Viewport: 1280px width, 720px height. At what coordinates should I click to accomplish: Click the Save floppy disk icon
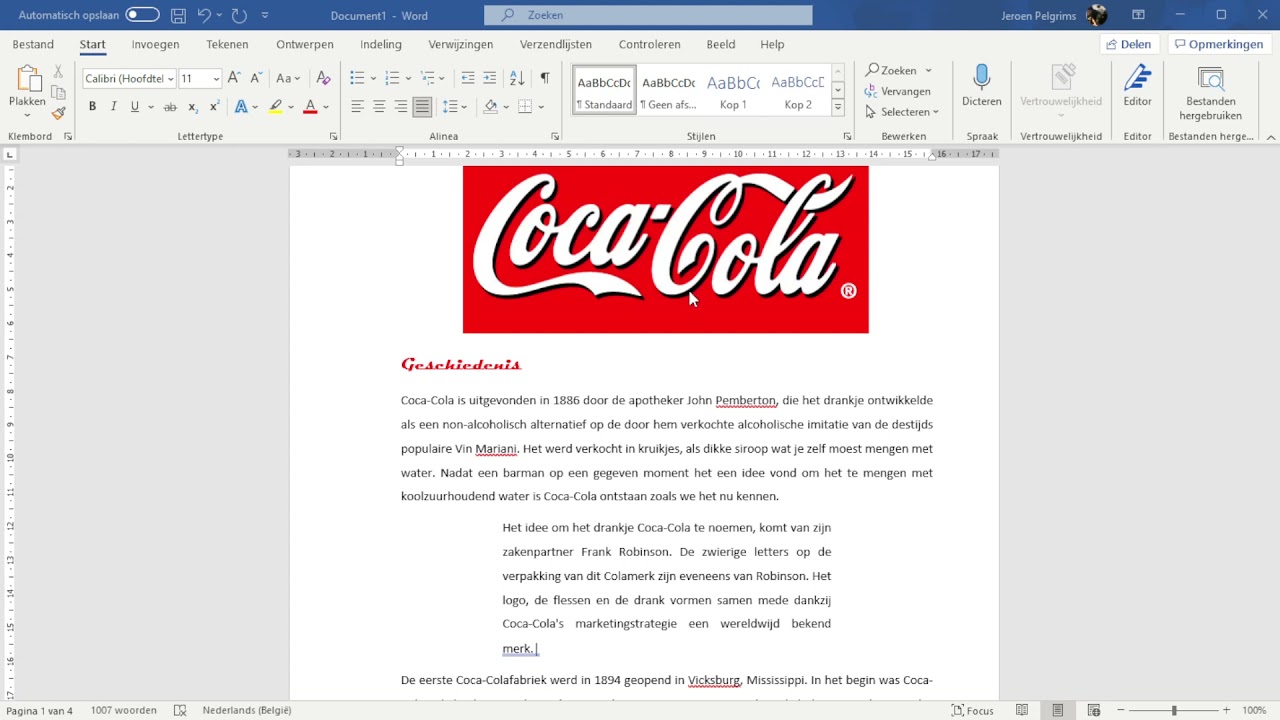click(178, 15)
